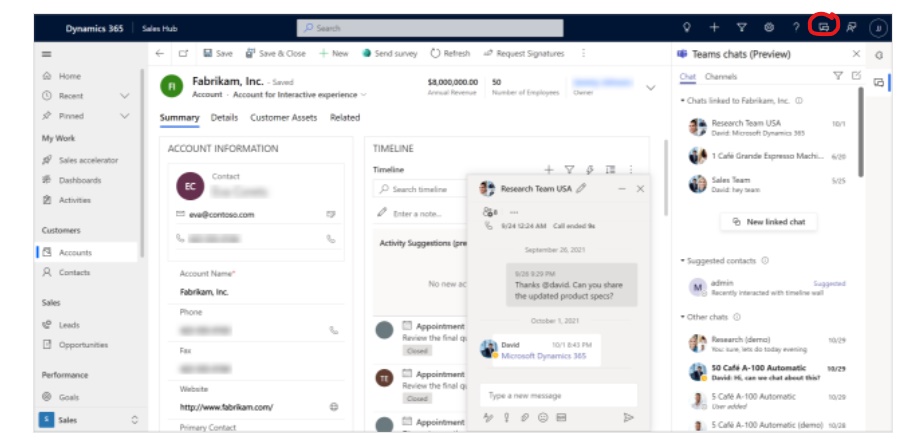Click New linked chat button
This screenshot has width=924, height=448.
click(768, 222)
